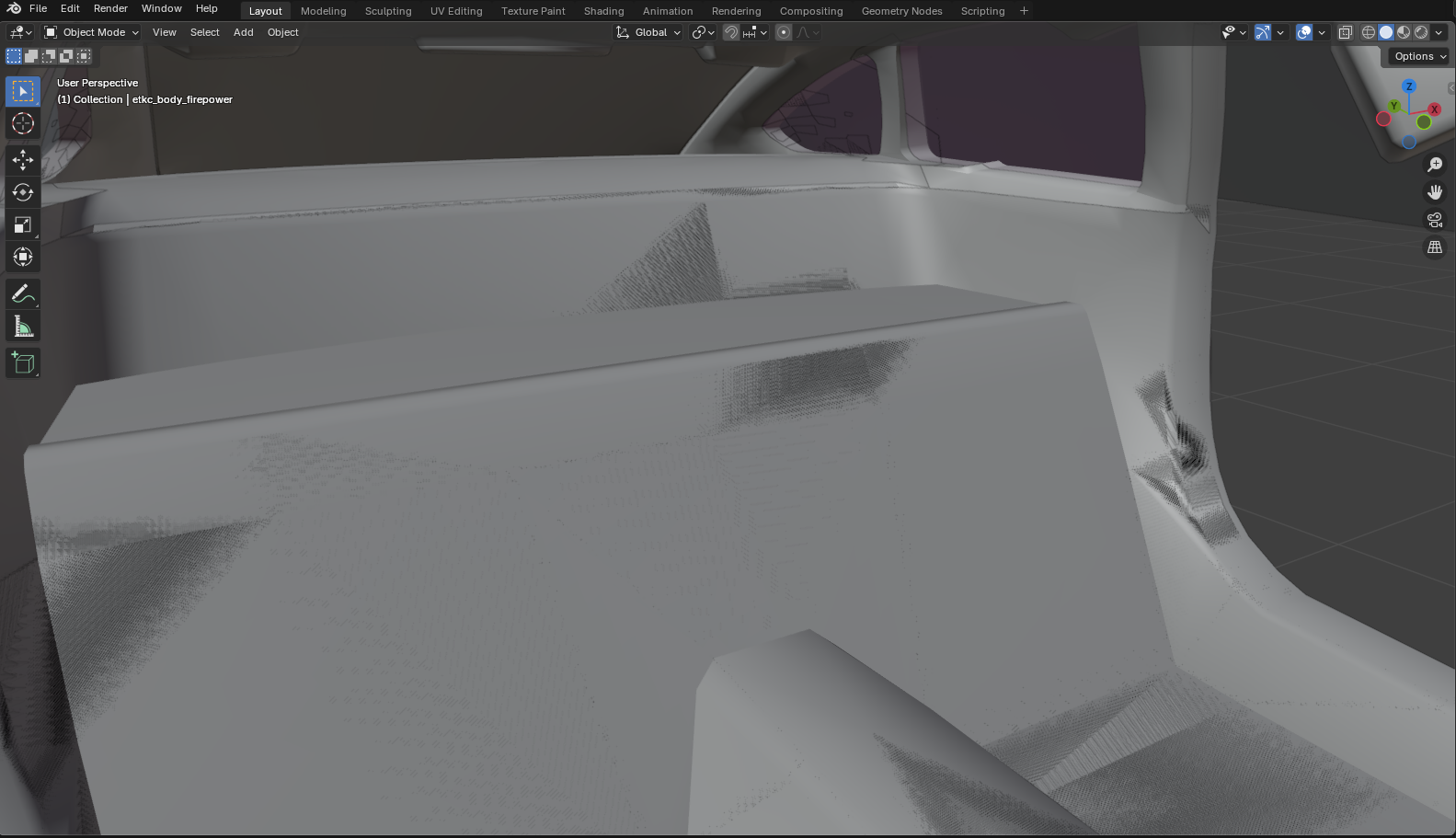Open the Window menu
The image size is (1456, 838).
[162, 8]
